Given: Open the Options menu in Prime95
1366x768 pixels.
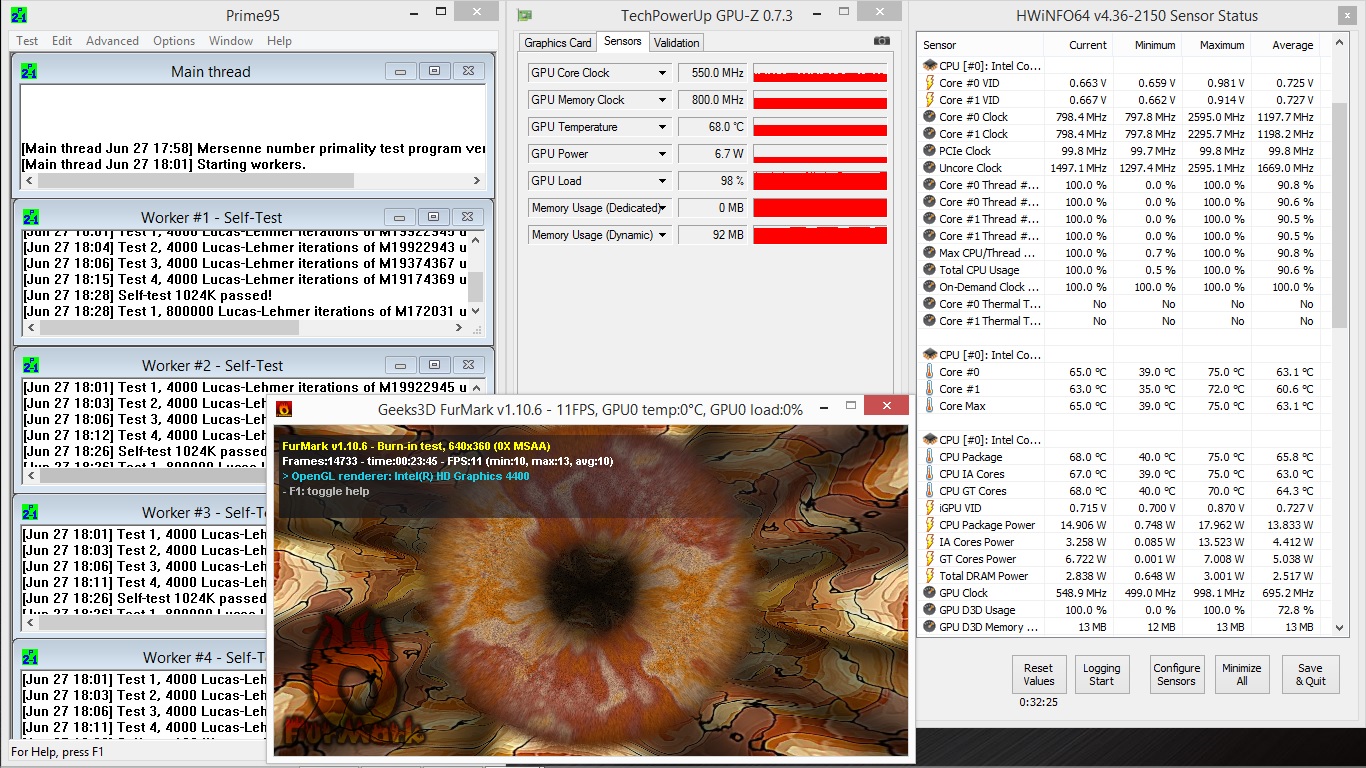Looking at the screenshot, I should click(x=174, y=41).
